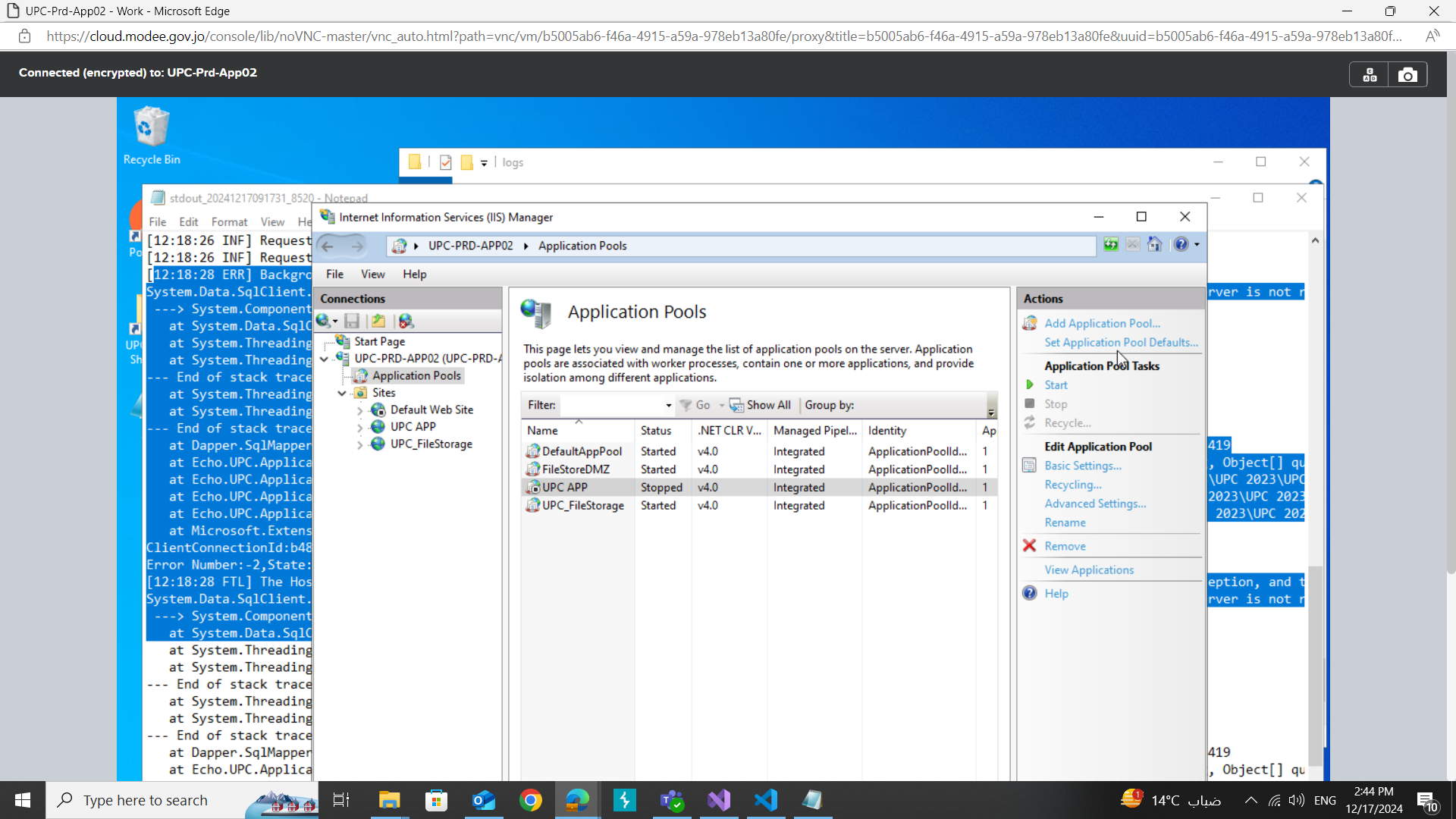
Task: Click Remove application pool action
Action: pos(1065,546)
